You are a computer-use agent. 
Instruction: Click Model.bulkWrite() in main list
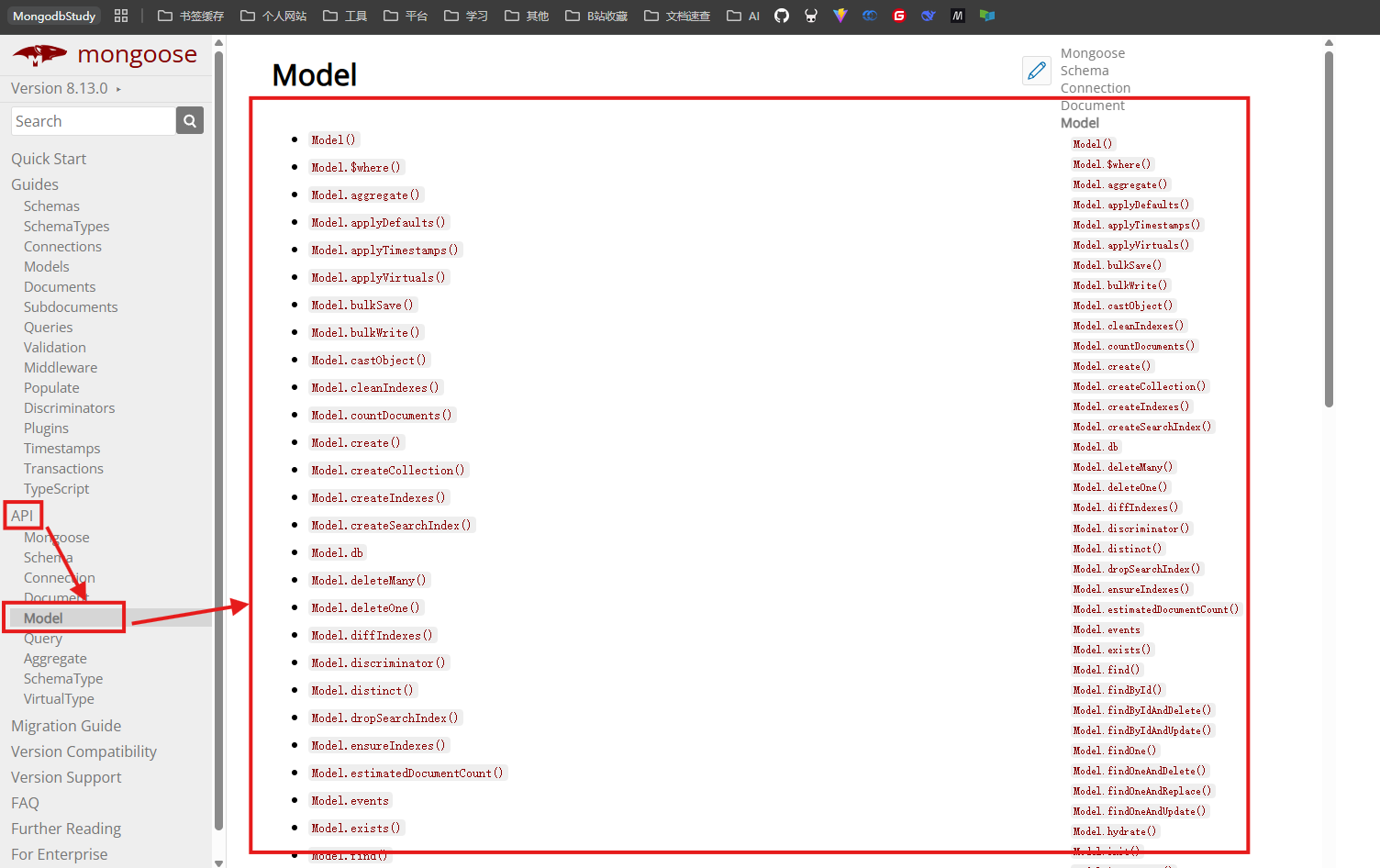tap(365, 332)
